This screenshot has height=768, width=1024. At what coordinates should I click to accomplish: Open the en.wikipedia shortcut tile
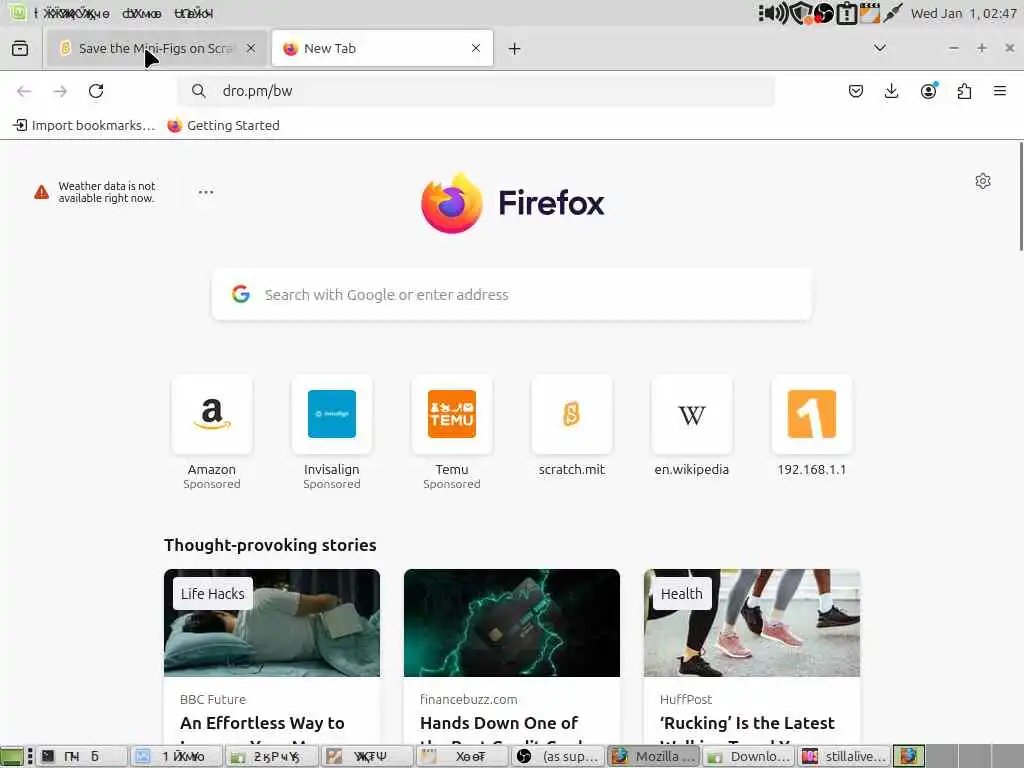click(692, 426)
